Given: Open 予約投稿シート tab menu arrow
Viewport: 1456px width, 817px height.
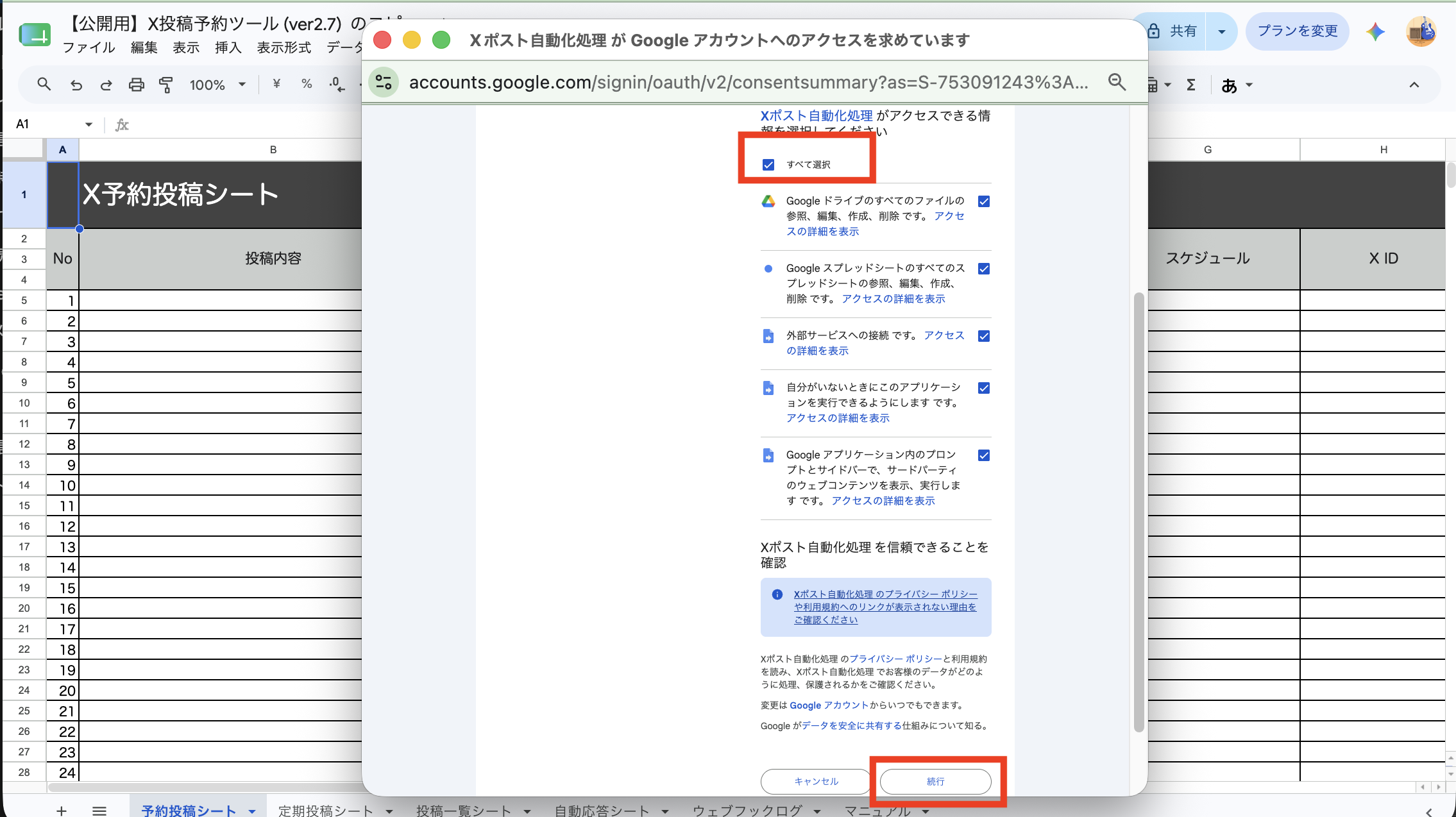Looking at the screenshot, I should [x=252, y=811].
